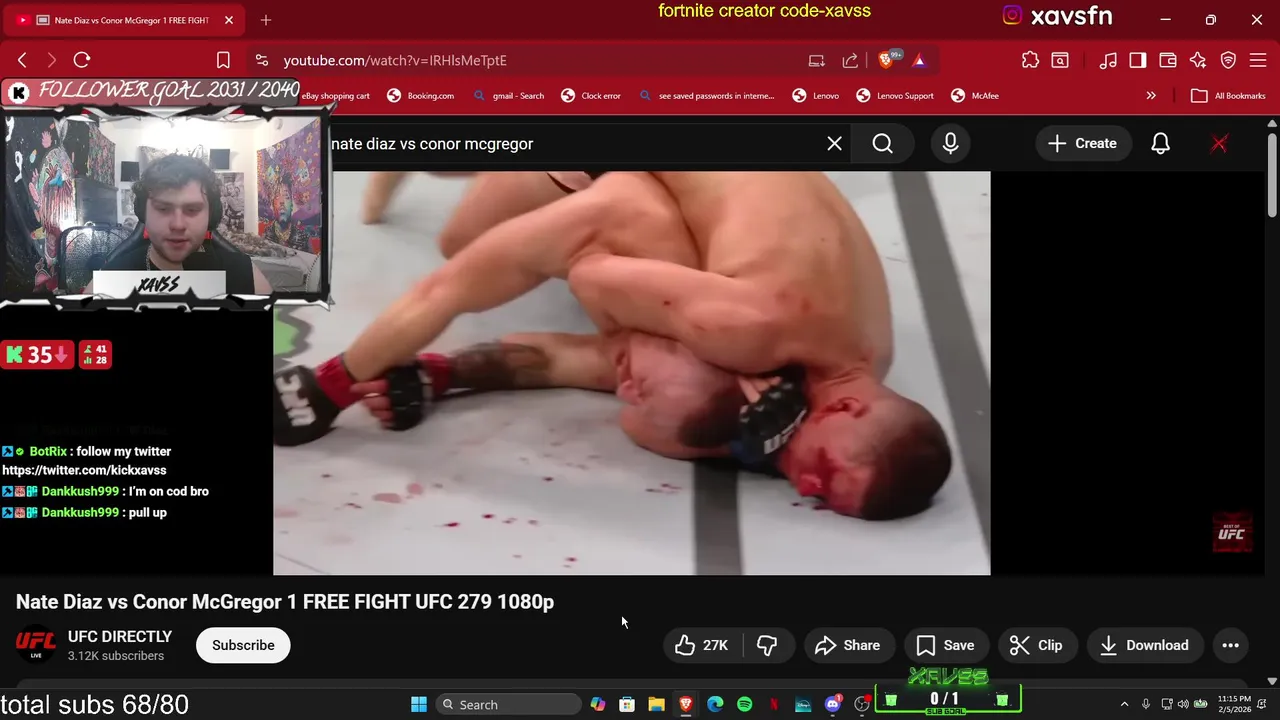1280x720 pixels.
Task: Open the see saved passwords bookmark
Action: [x=706, y=96]
